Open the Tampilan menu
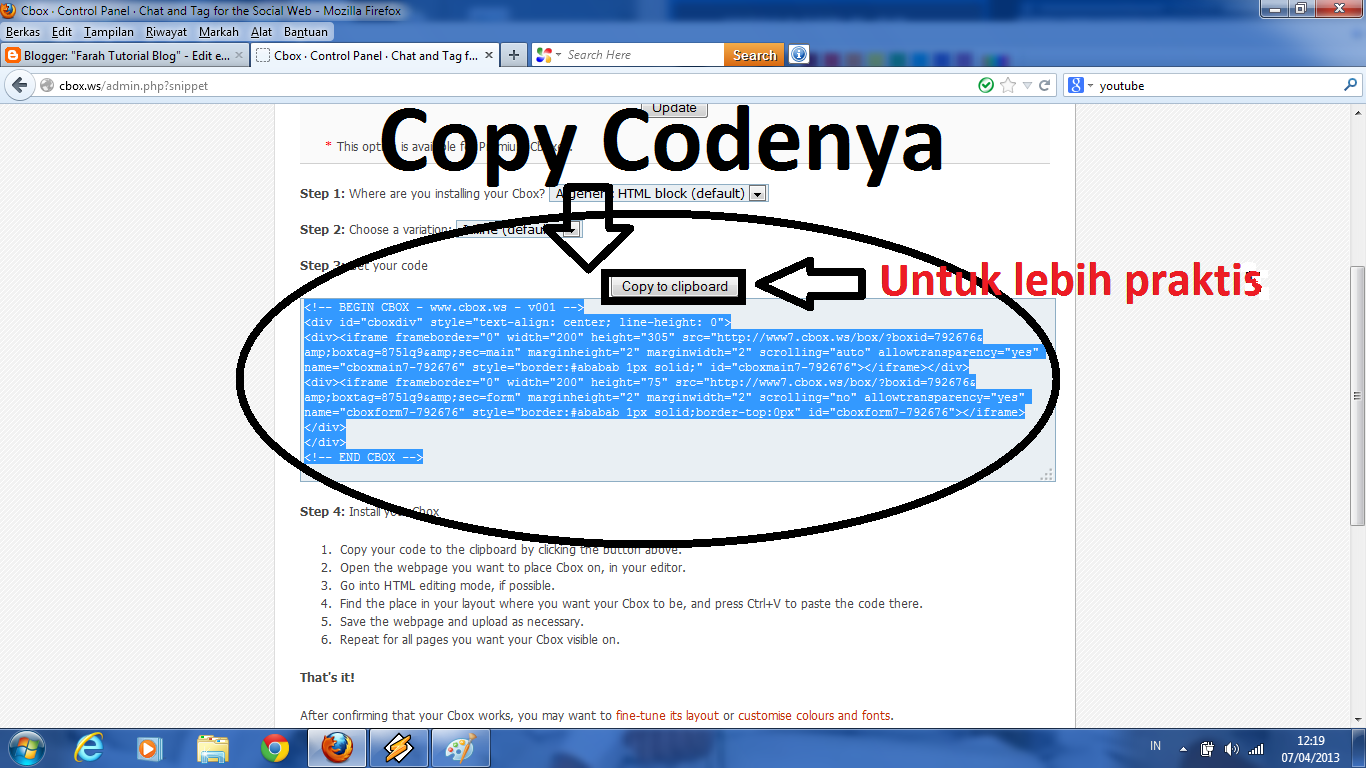This screenshot has height=768, width=1366. click(109, 32)
